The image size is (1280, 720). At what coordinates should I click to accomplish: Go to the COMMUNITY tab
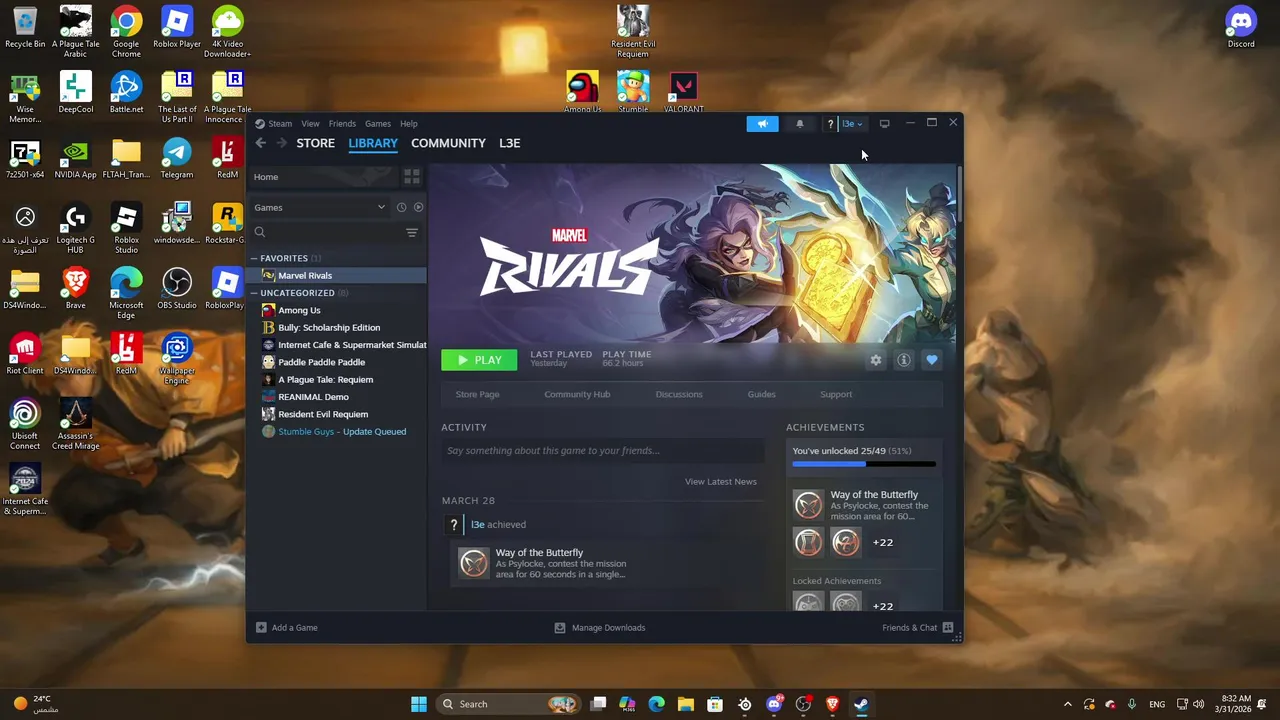(x=448, y=143)
